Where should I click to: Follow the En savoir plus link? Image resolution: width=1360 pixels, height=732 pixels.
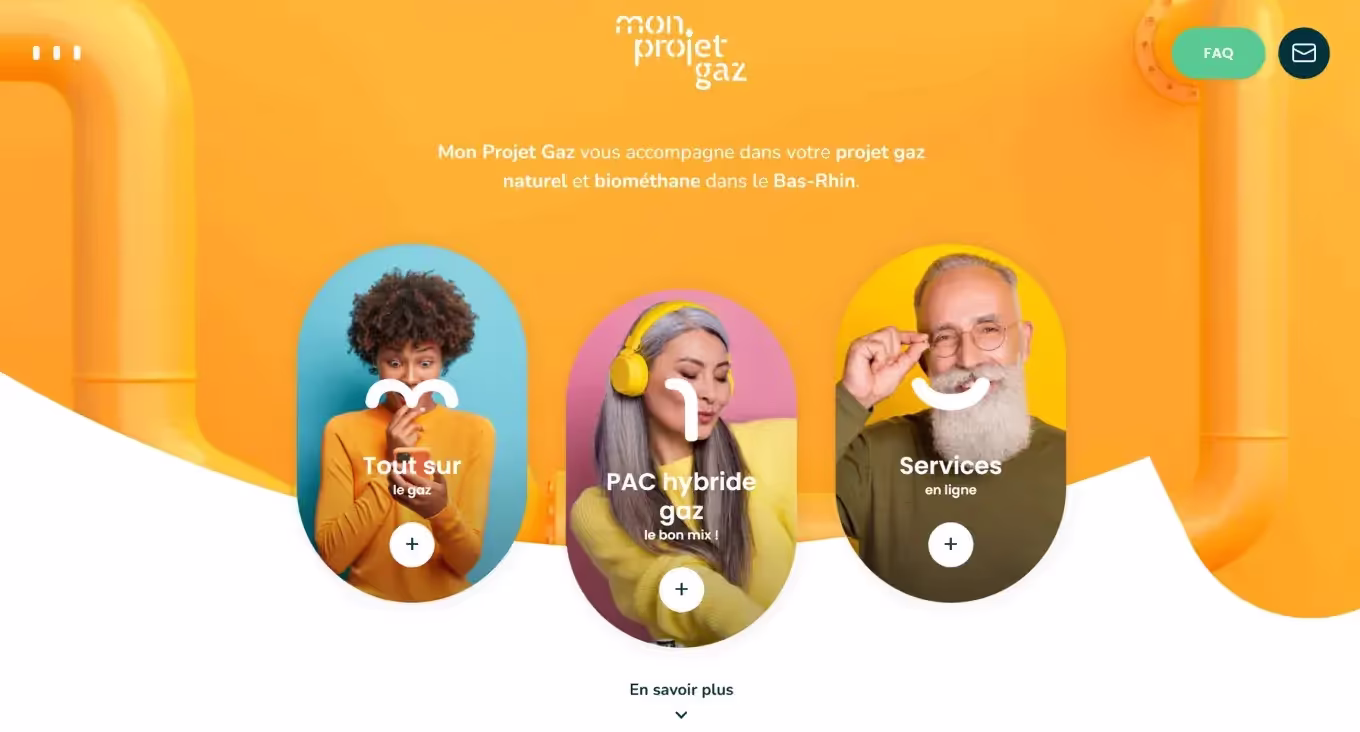tap(681, 689)
